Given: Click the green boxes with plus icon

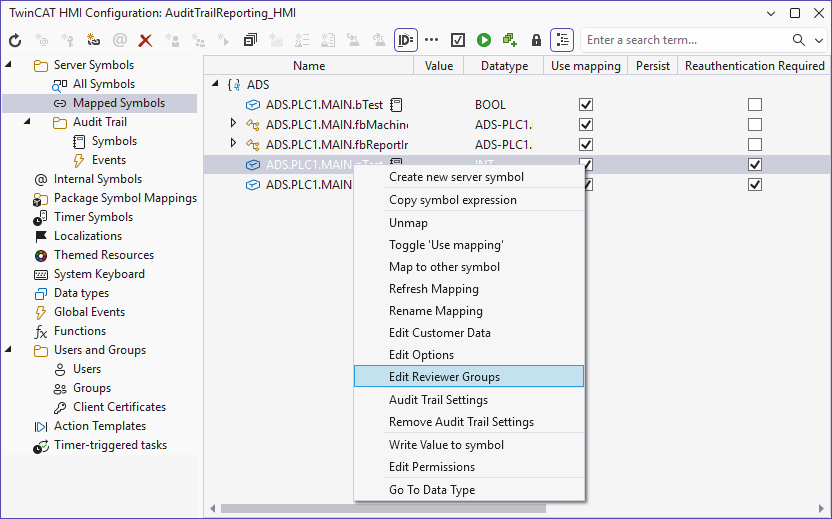Looking at the screenshot, I should (x=510, y=40).
